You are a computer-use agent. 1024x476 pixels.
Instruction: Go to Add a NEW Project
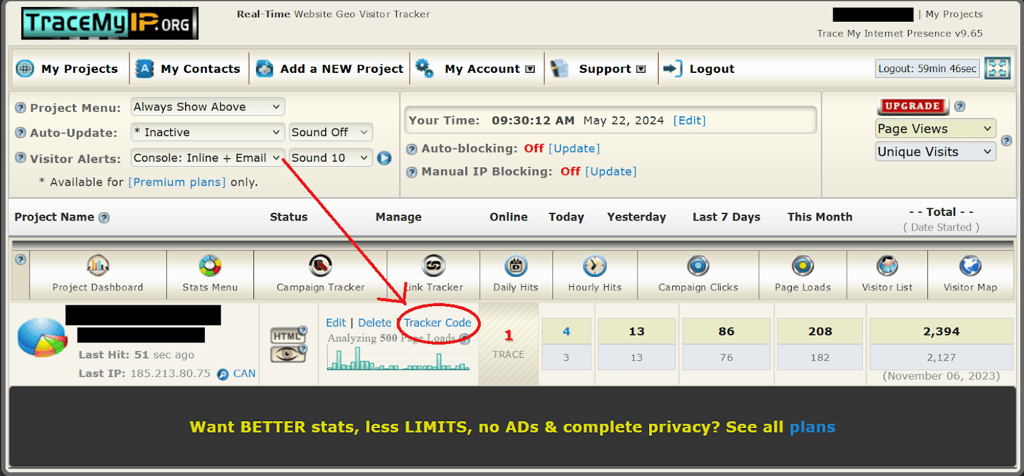coord(330,69)
